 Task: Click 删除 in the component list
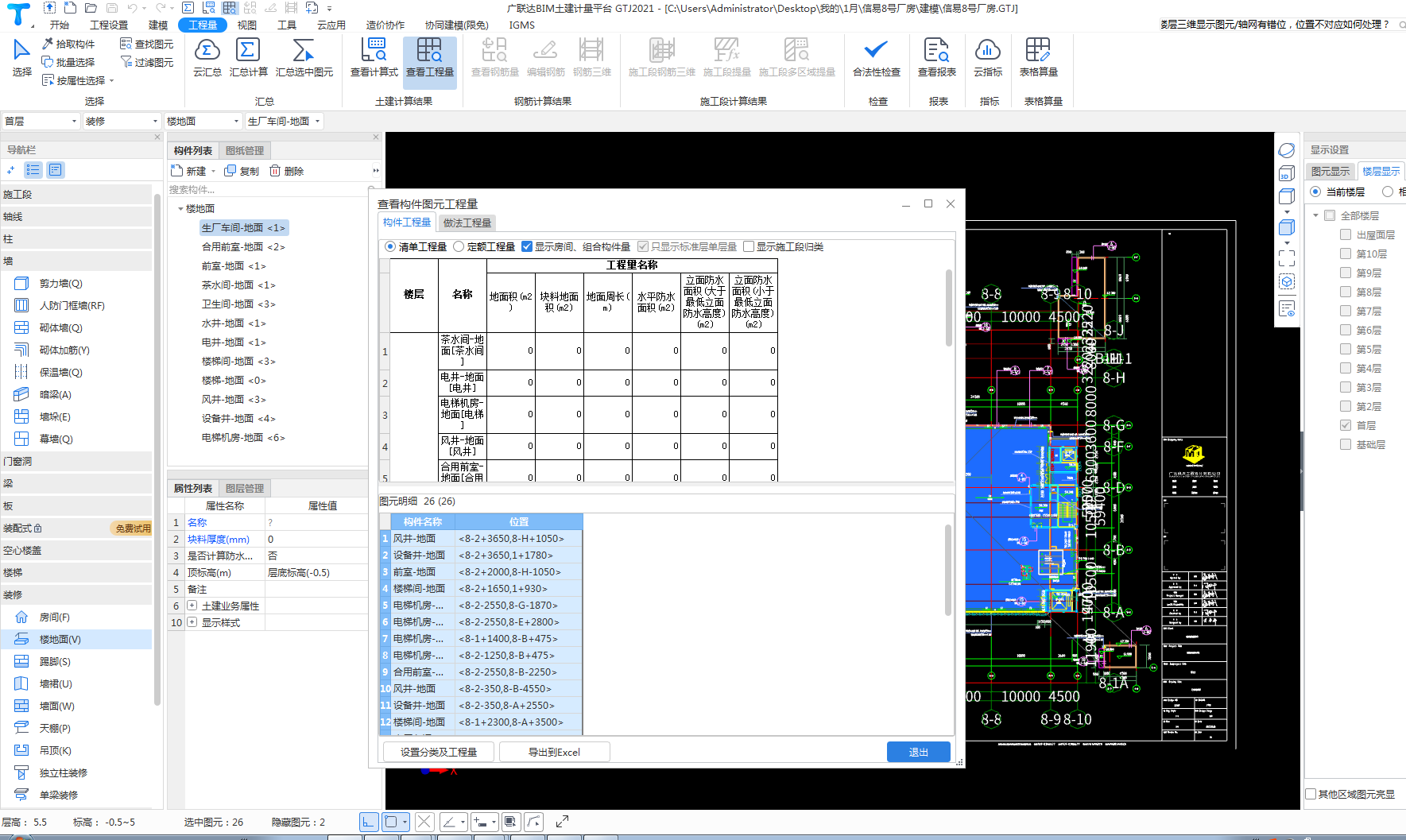coord(286,171)
